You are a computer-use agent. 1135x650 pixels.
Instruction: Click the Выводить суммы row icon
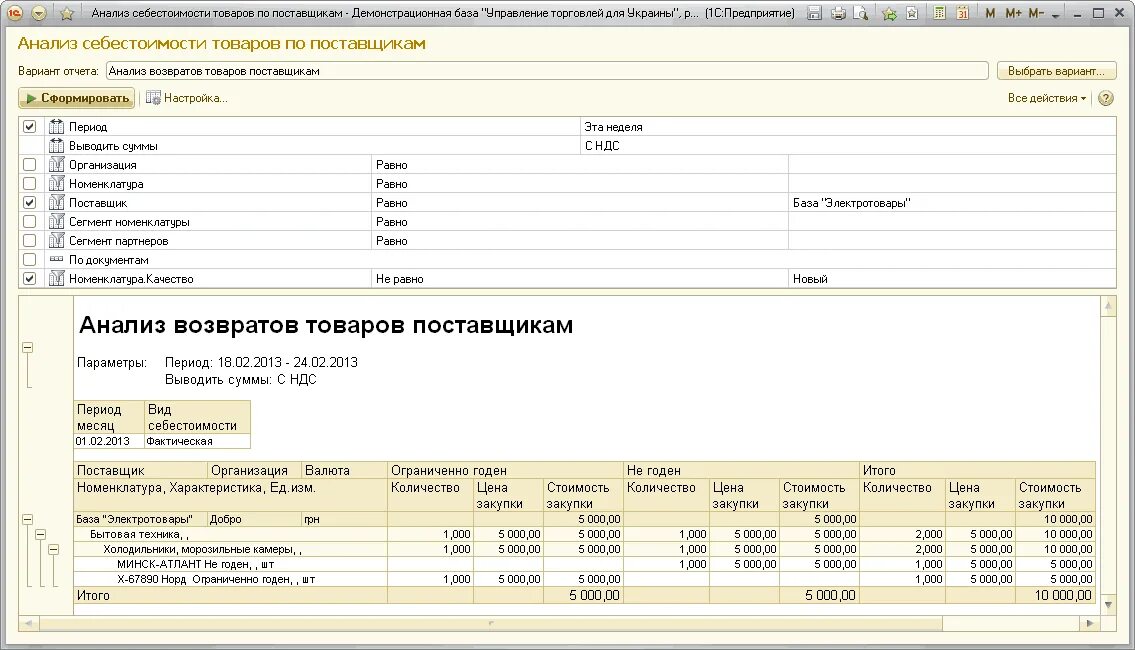coord(56,145)
